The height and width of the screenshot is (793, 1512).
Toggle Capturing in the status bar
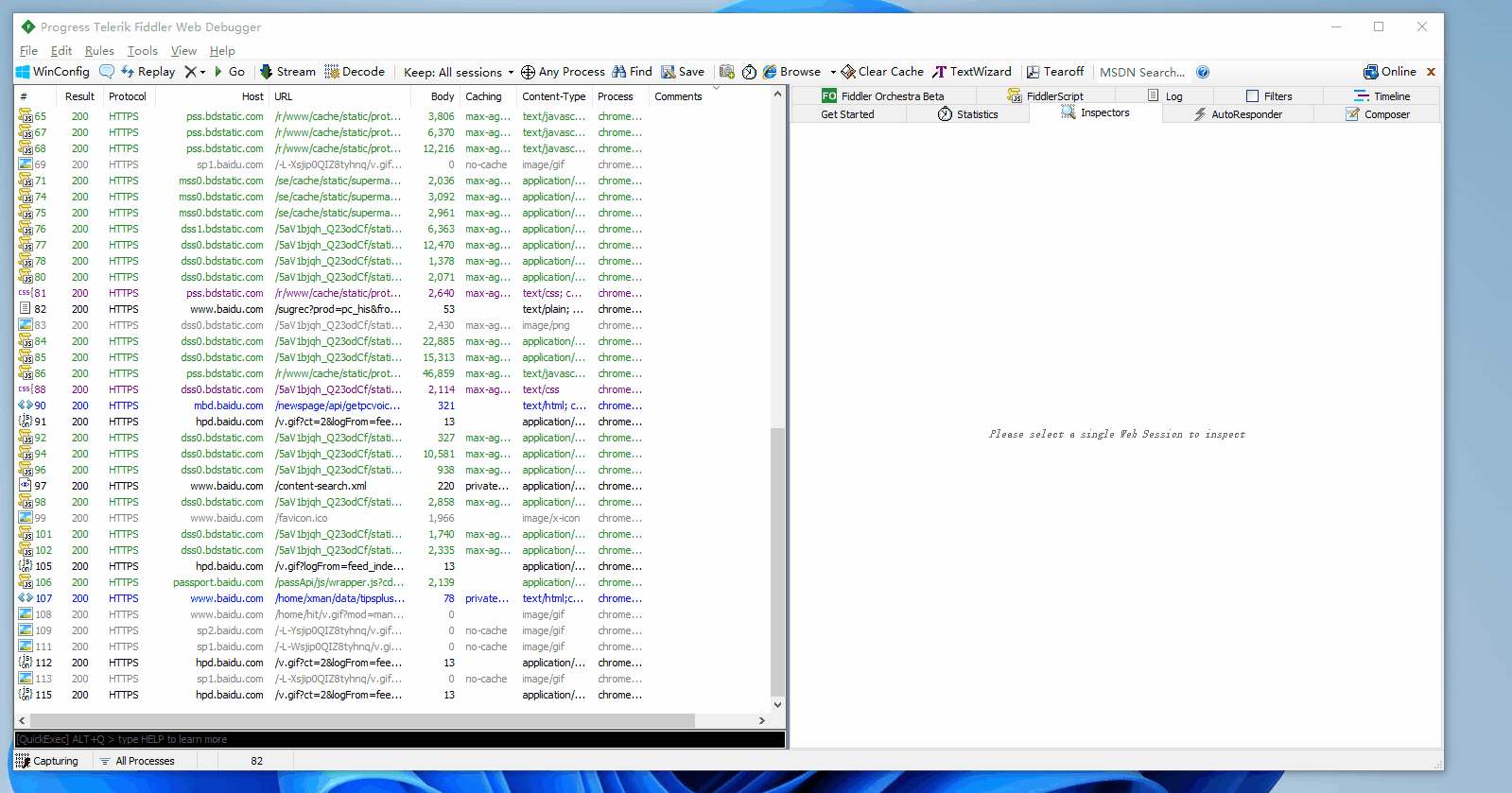tap(47, 761)
